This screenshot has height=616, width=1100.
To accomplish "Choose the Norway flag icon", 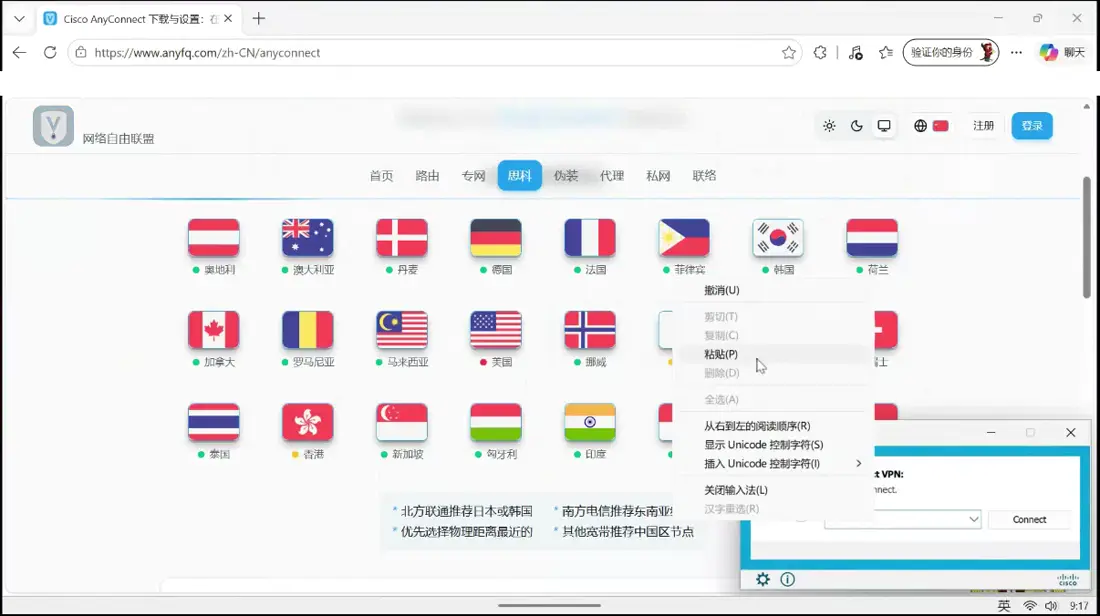I will [x=590, y=330].
